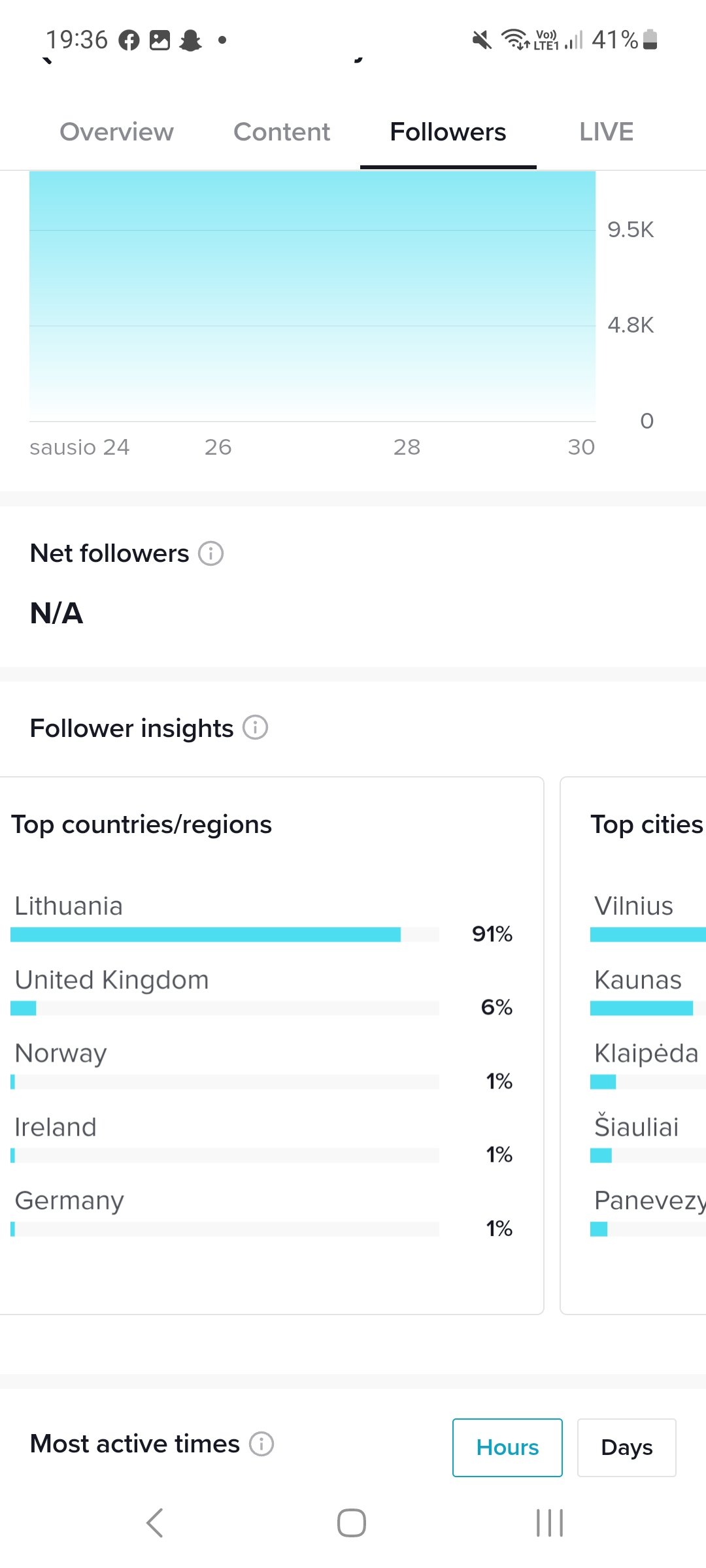The image size is (706, 1568).
Task: Open the LIVE tab
Action: 606,132
